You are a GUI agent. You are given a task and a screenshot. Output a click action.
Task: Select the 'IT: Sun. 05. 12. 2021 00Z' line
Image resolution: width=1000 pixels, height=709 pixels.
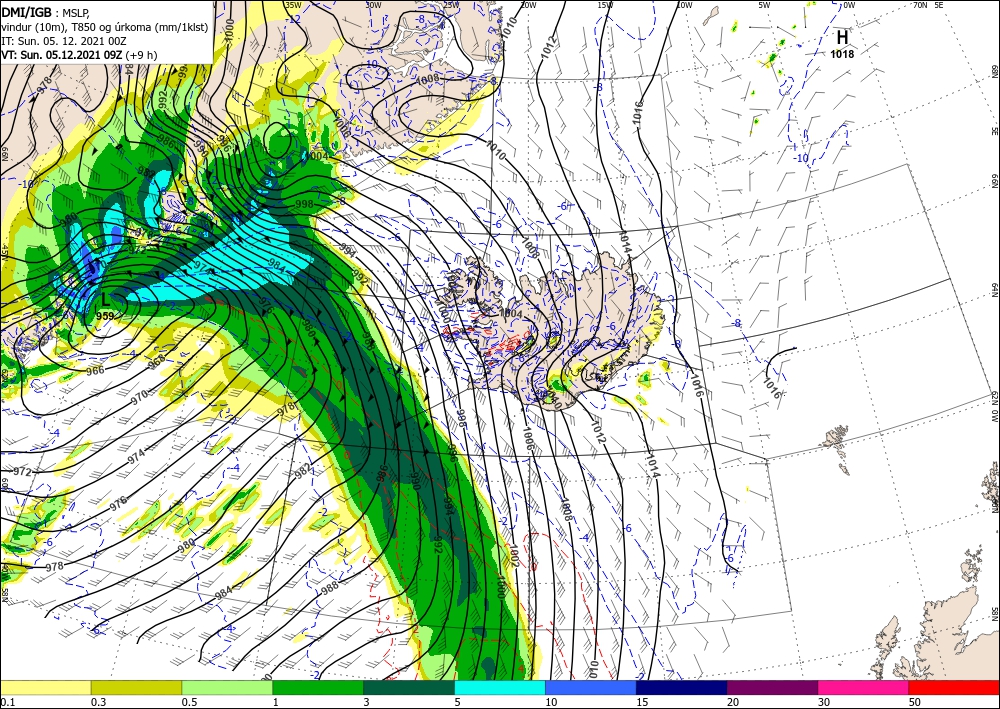(64, 41)
